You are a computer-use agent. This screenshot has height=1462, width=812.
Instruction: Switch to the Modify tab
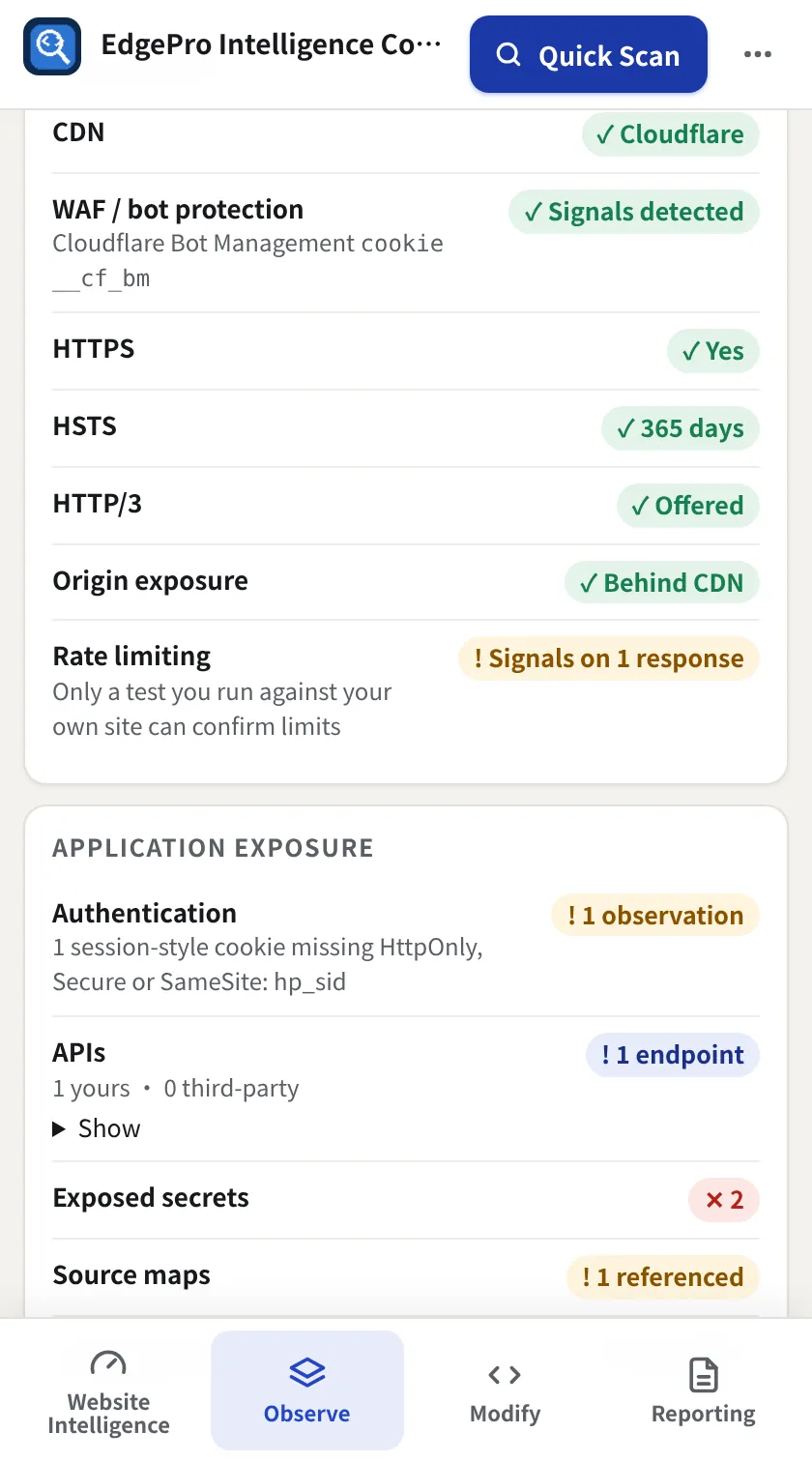[x=505, y=1390]
